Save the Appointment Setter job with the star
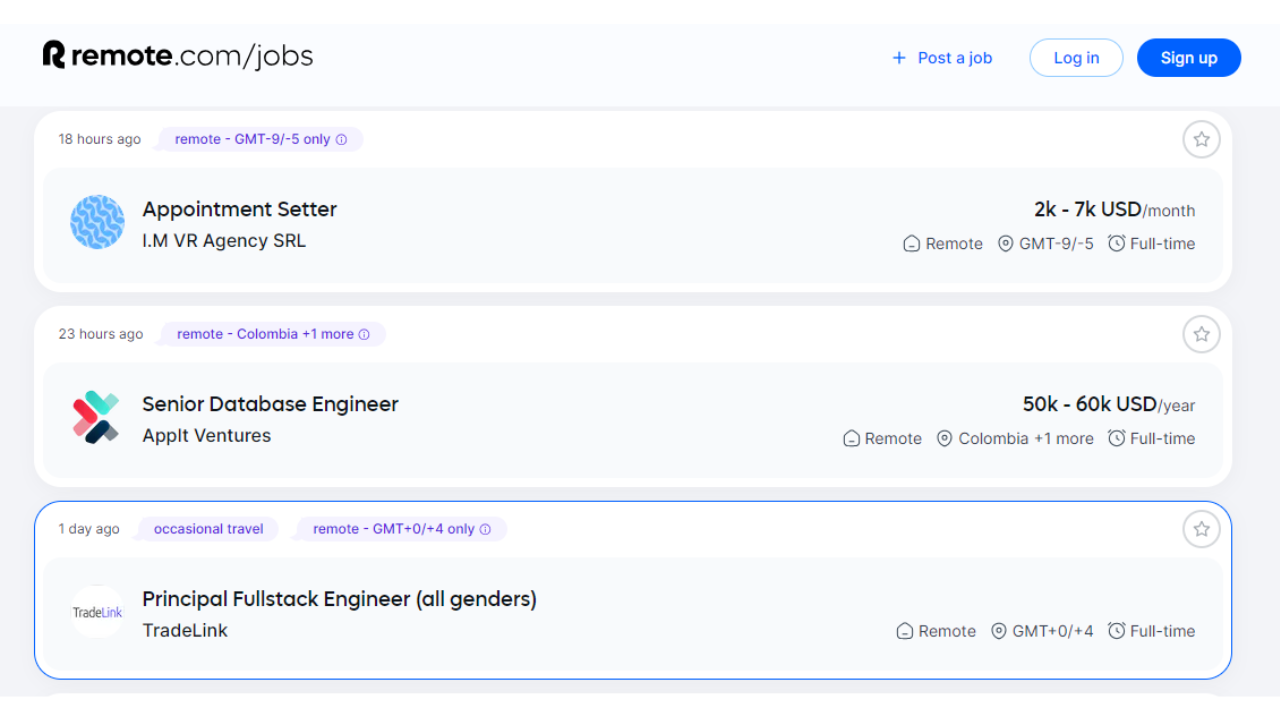 1201,140
